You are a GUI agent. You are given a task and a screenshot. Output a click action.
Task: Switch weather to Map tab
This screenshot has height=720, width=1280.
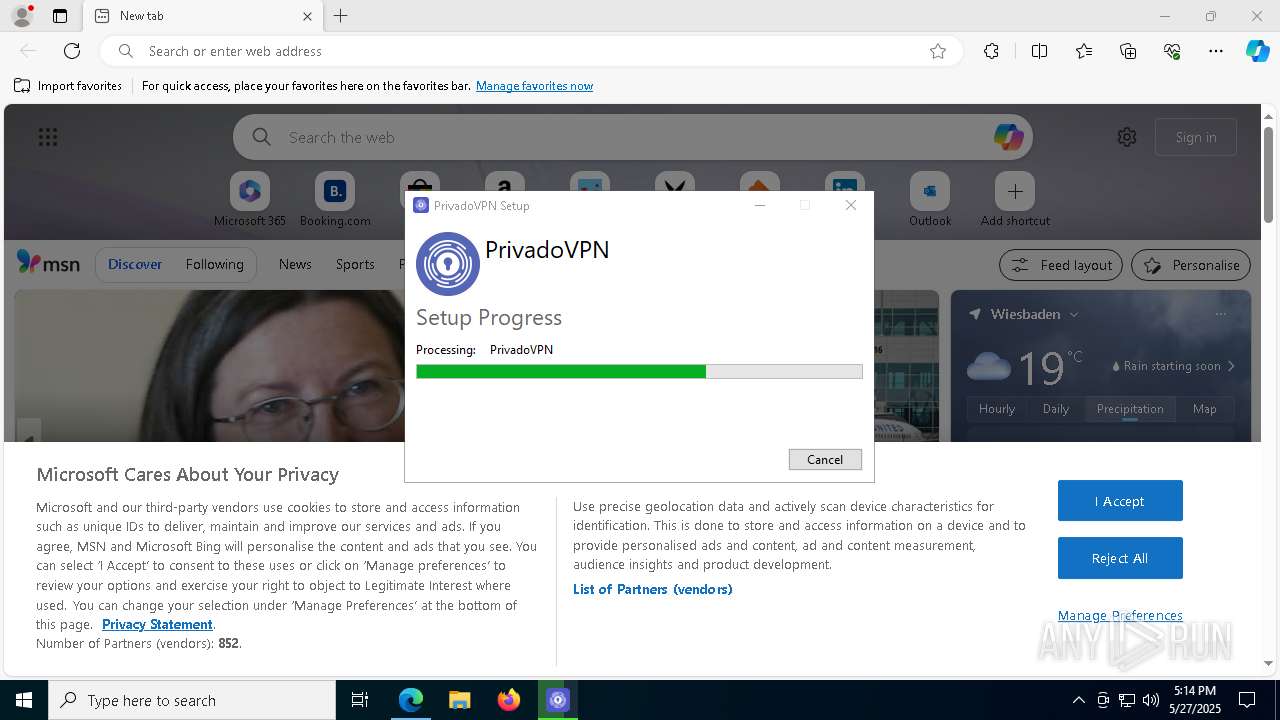[1205, 408]
